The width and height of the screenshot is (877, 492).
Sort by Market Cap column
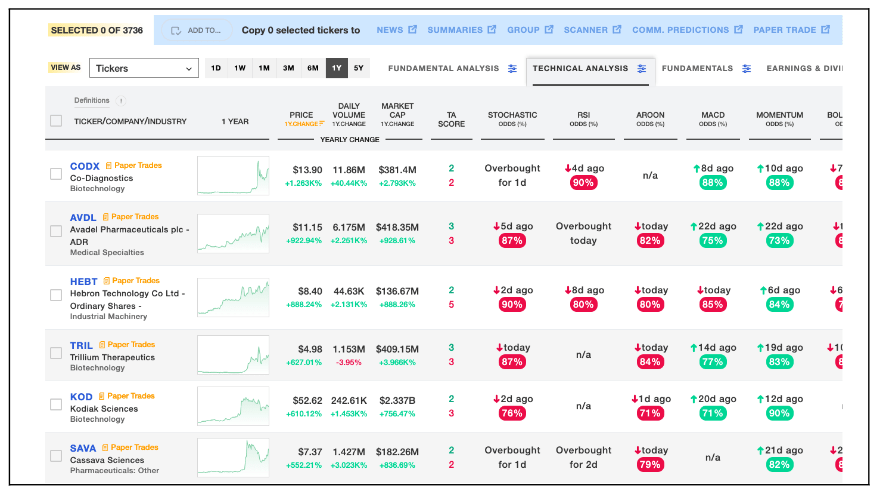pyautogui.click(x=397, y=115)
